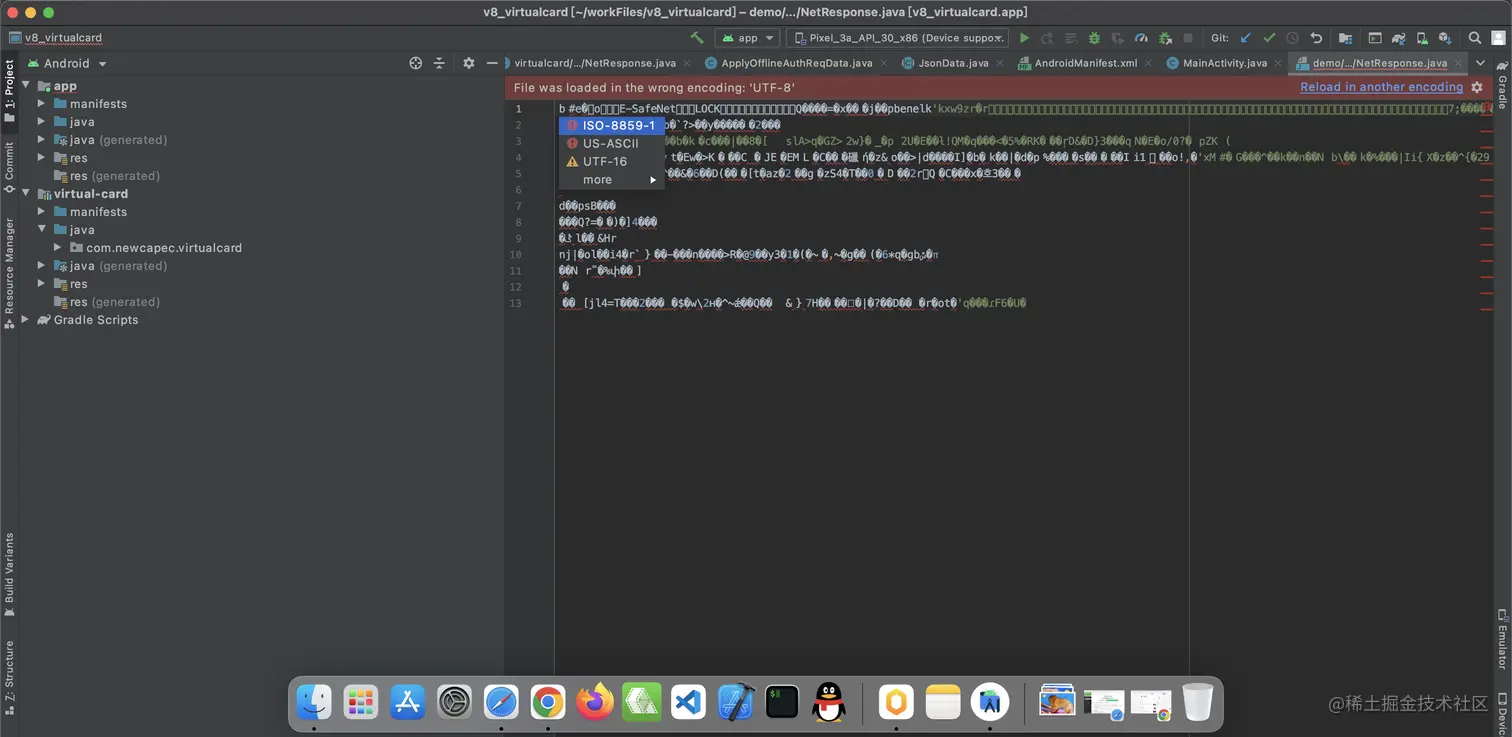Viewport: 1512px width, 737px height.
Task: Open the app run configuration dropdown
Action: pos(747,38)
